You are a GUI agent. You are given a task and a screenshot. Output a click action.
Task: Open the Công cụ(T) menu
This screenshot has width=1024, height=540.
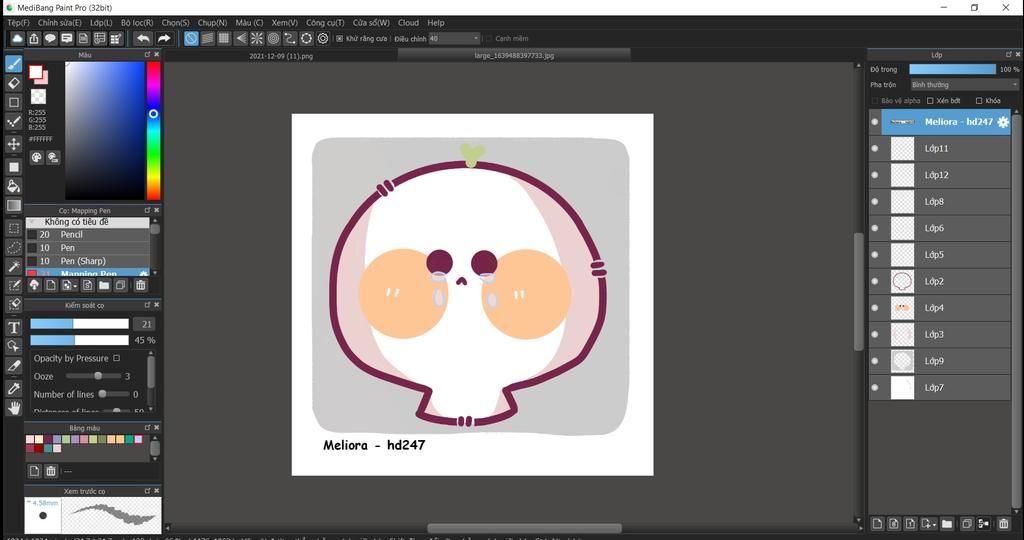click(325, 22)
